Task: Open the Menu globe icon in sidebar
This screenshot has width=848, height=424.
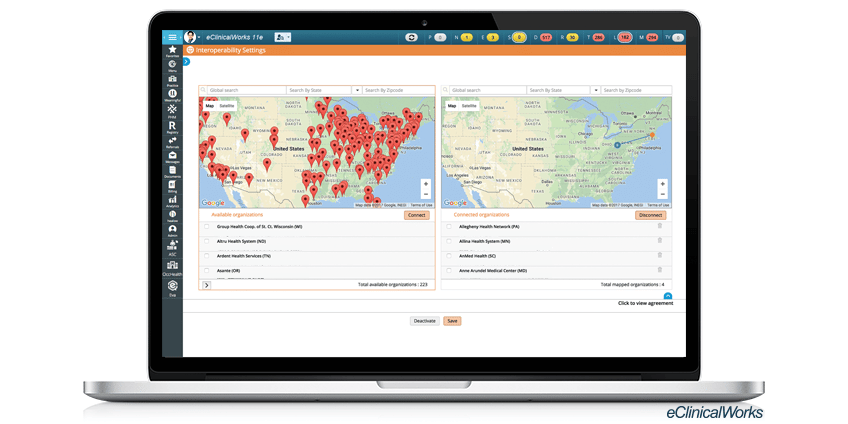Action: 173,65
